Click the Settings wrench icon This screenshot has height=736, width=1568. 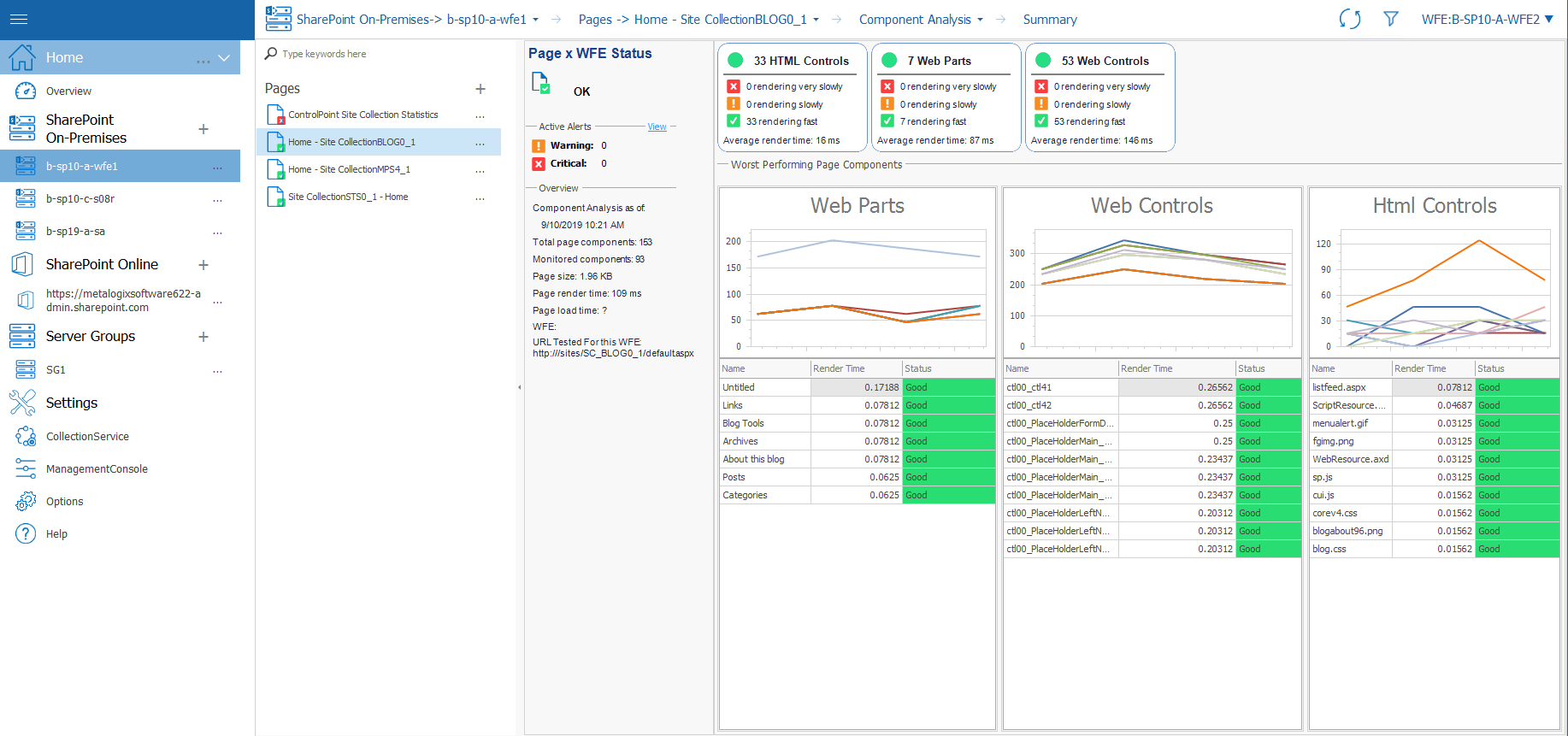click(x=22, y=403)
